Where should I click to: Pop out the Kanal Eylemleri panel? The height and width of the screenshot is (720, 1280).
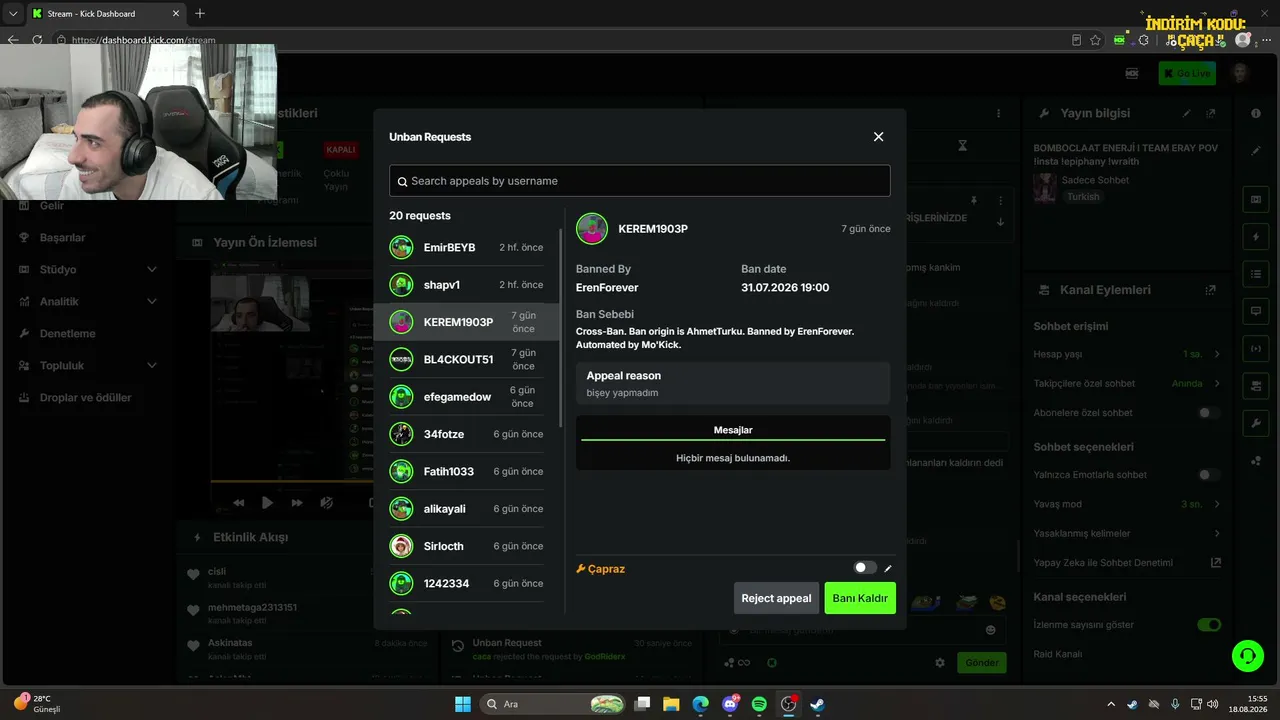tap(1211, 290)
